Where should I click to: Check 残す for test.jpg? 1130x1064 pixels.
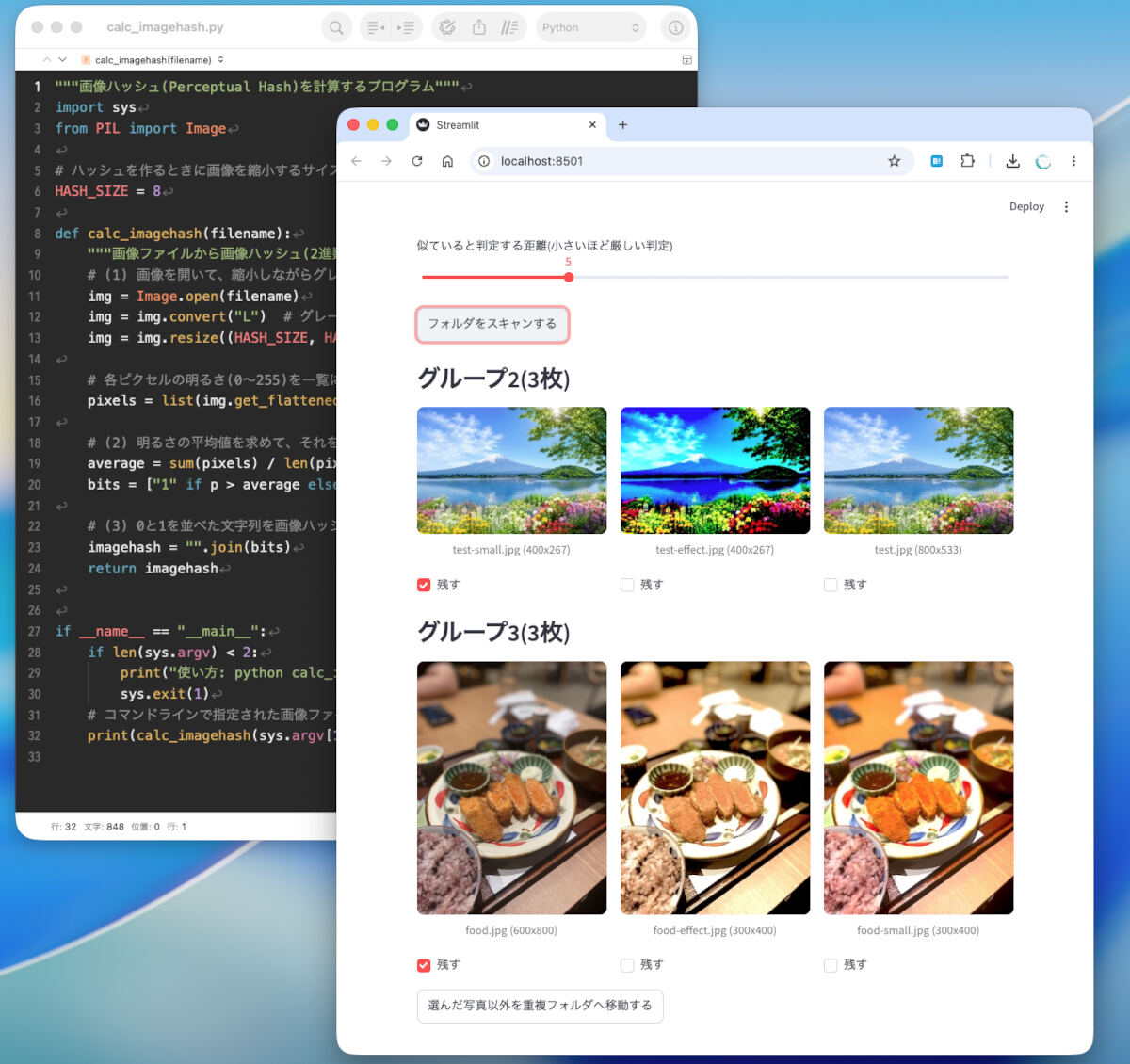(x=831, y=585)
